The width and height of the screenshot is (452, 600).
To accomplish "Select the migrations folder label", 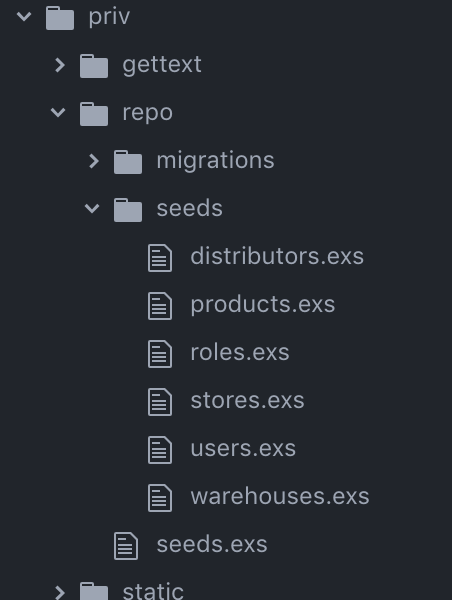I will pyautogui.click(x=215, y=161).
